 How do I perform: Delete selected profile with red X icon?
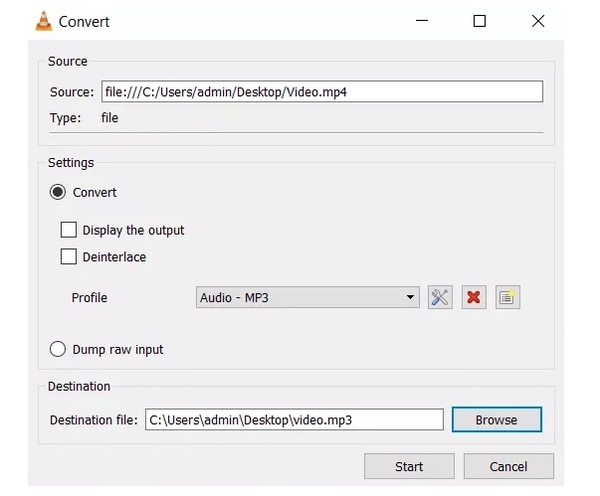[x=474, y=297]
